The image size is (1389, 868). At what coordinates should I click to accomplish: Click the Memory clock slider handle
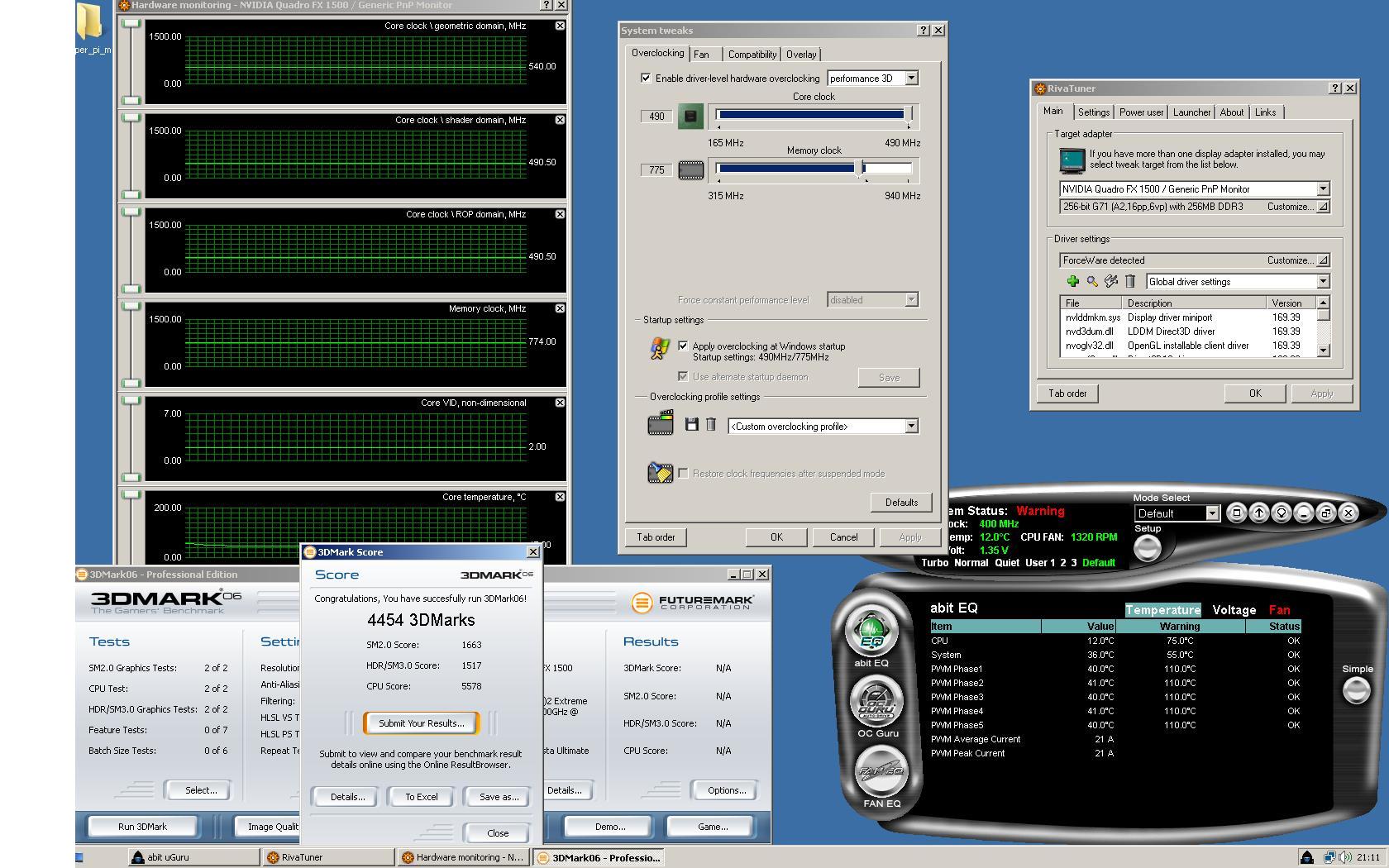[x=861, y=169]
